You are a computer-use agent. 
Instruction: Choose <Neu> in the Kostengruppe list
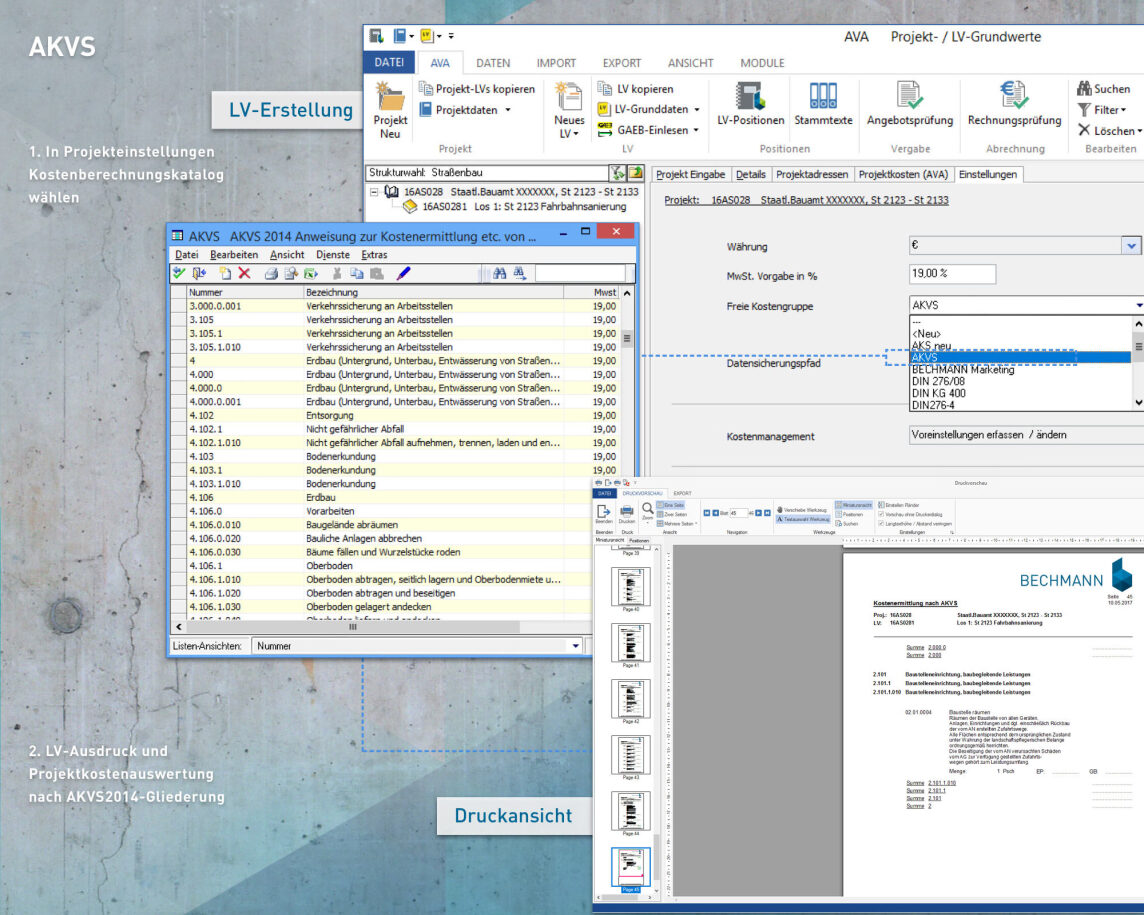click(x=926, y=334)
